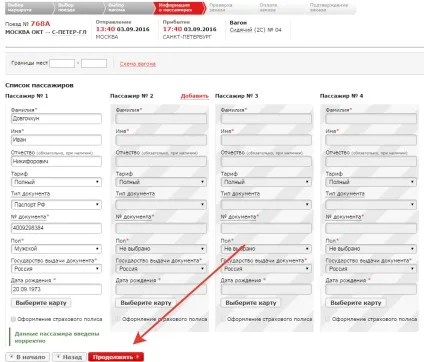Click the № документа field of passenger 2
Image resolution: width=424 pixels, height=362 pixels.
pos(161,228)
